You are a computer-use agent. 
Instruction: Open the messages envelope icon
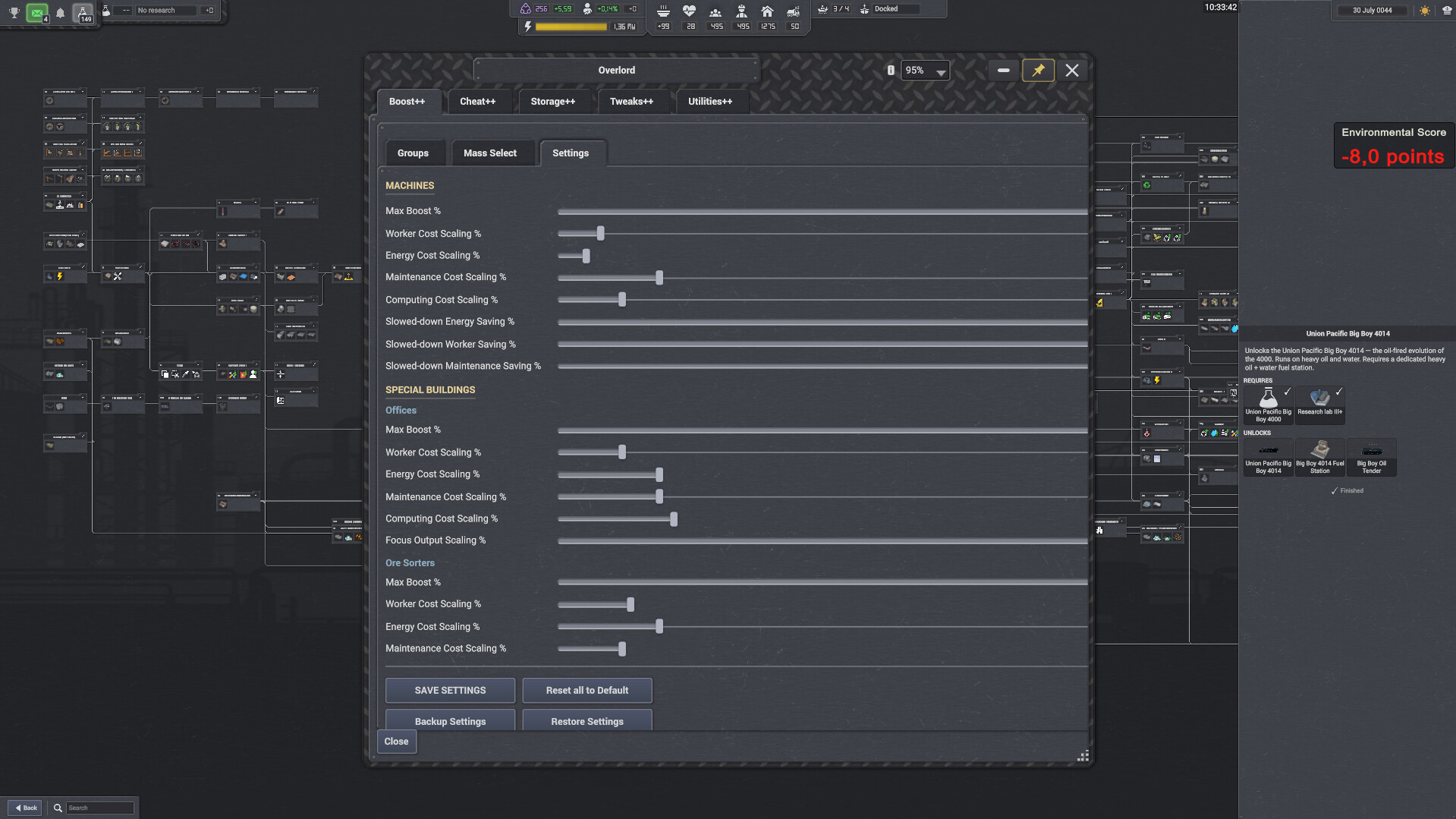[x=36, y=13]
